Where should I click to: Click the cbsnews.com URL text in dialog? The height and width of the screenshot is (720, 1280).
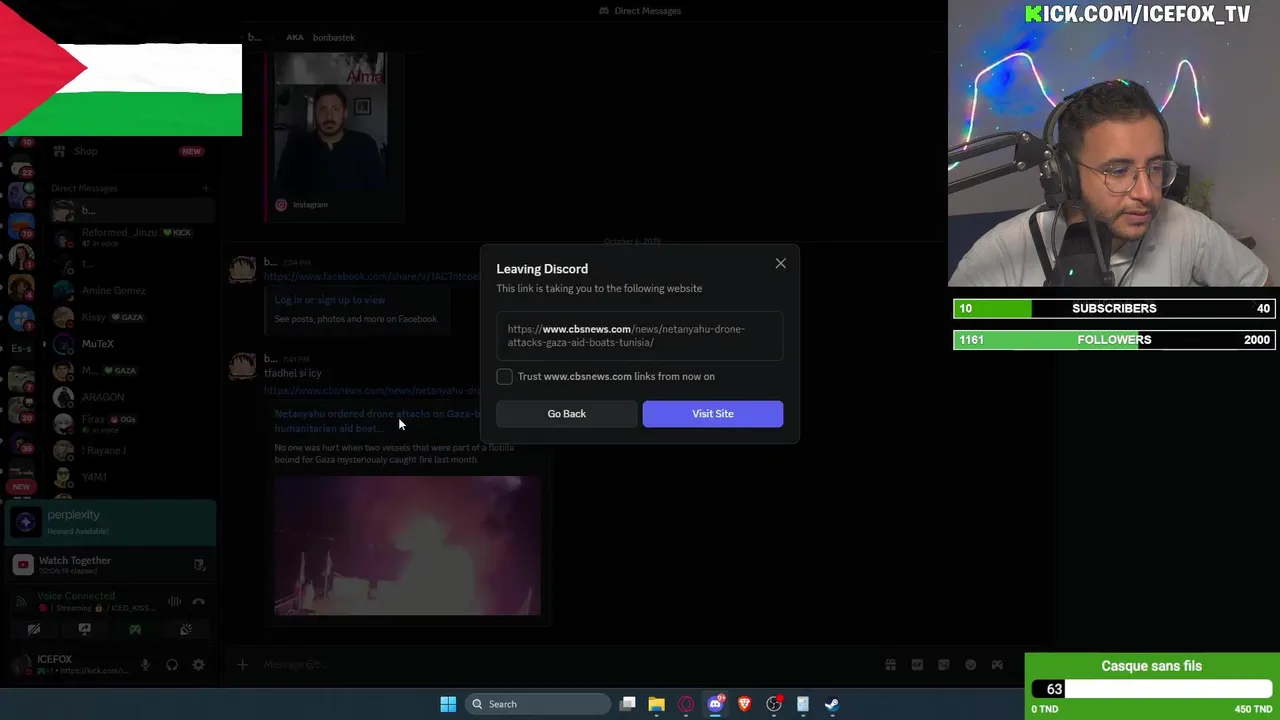coord(626,336)
